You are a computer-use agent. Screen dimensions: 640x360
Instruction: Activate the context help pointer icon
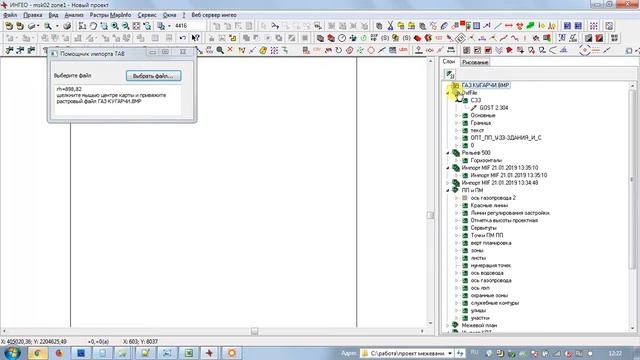(x=196, y=38)
